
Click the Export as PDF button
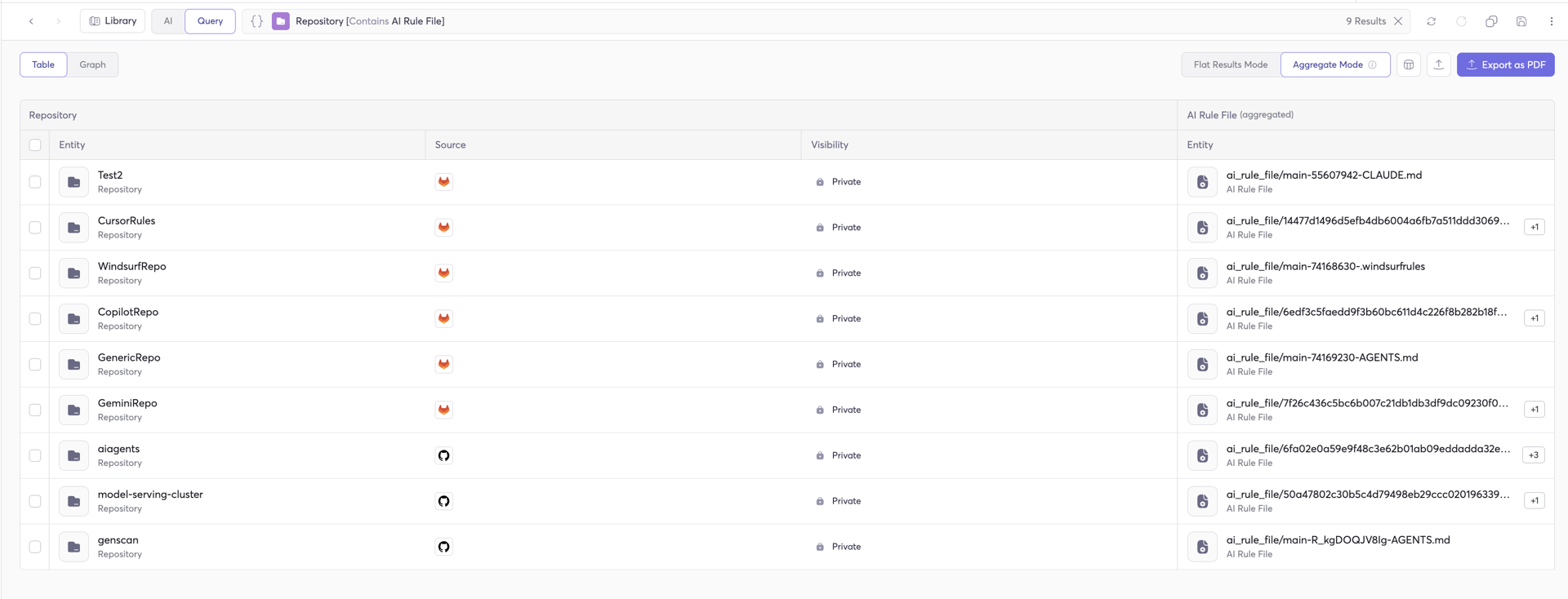tap(1505, 64)
